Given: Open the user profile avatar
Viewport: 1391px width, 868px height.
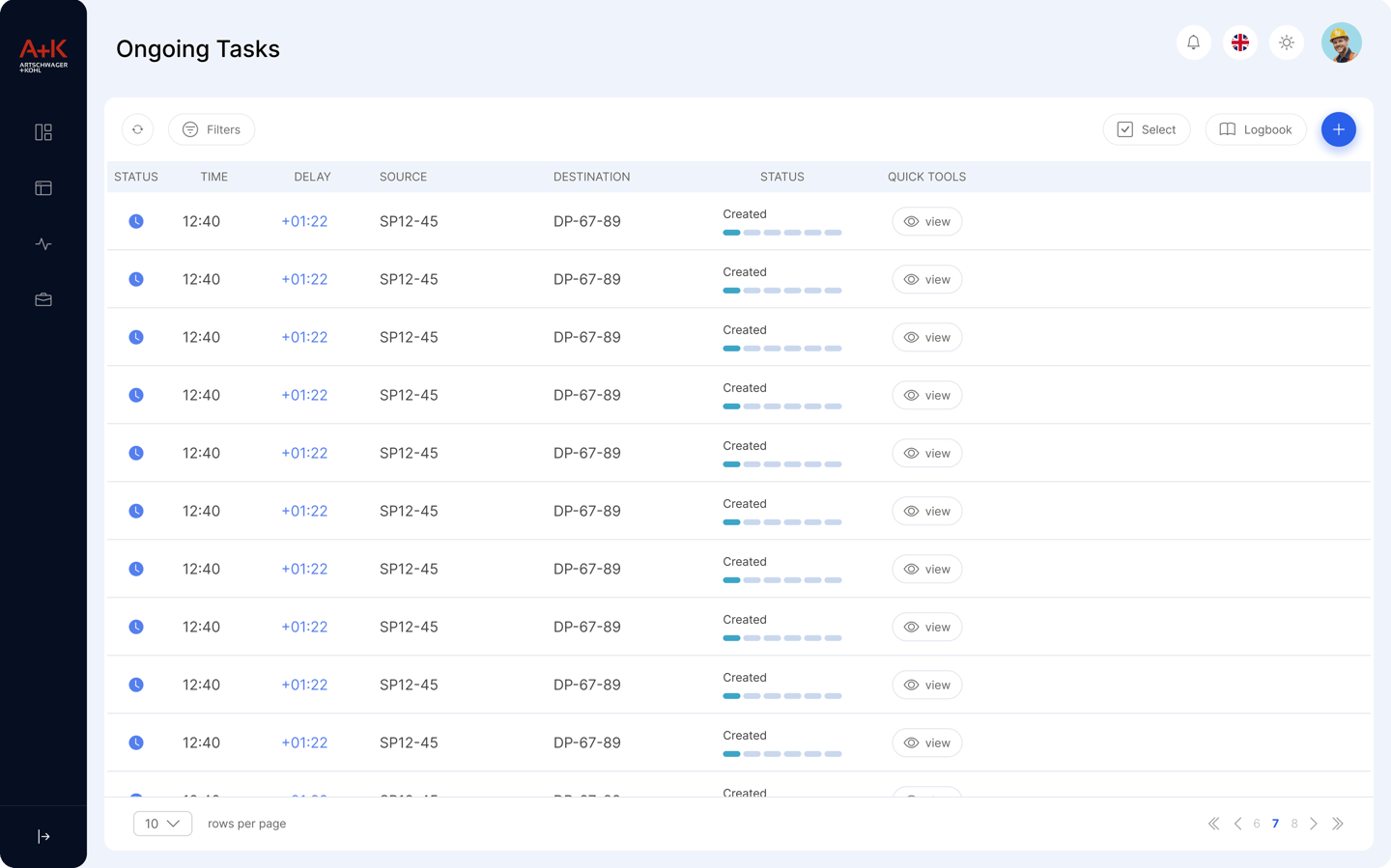Looking at the screenshot, I should pos(1341,42).
